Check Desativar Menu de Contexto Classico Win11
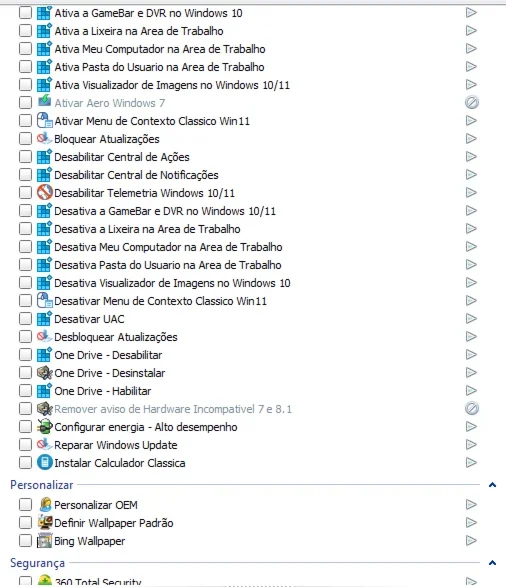 pyautogui.click(x=25, y=301)
